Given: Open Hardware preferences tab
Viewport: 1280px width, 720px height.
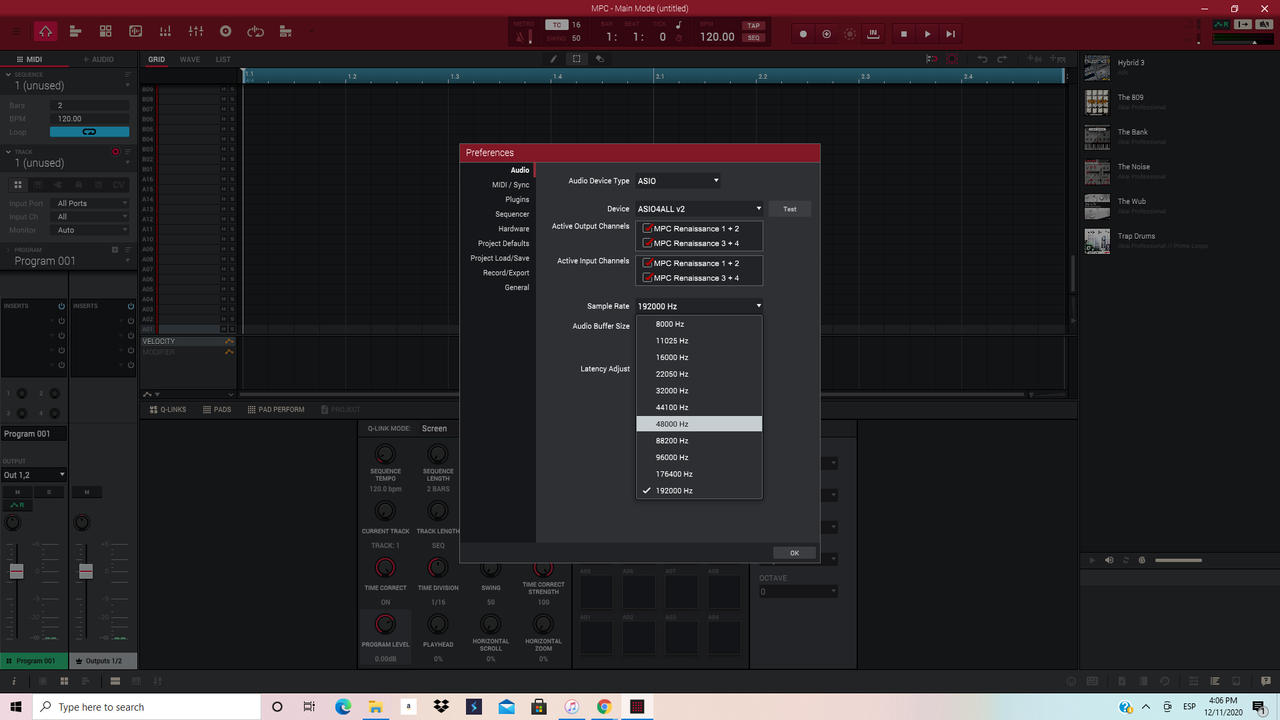Looking at the screenshot, I should click(514, 229).
